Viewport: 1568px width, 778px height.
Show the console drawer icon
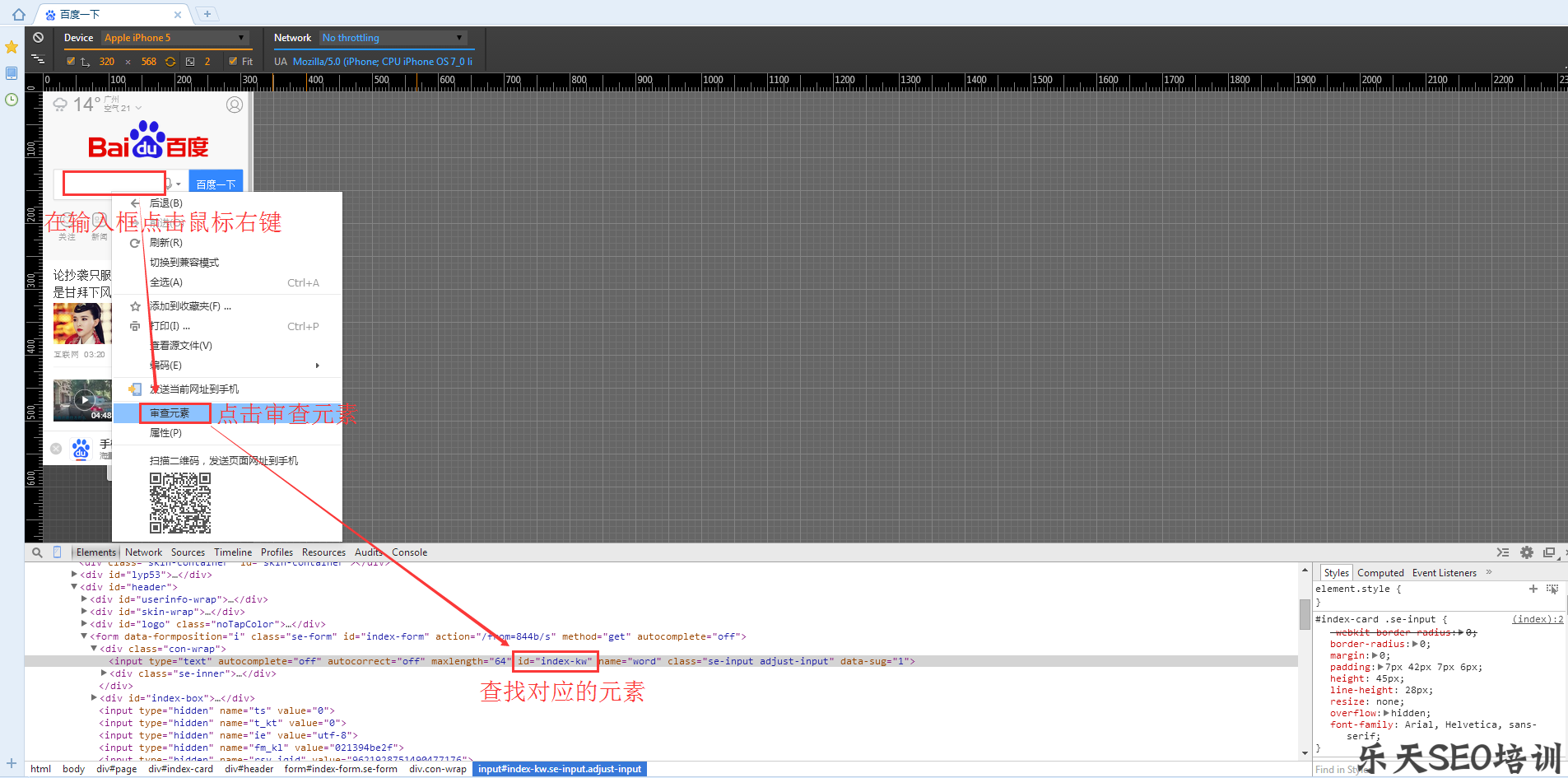[x=1503, y=552]
